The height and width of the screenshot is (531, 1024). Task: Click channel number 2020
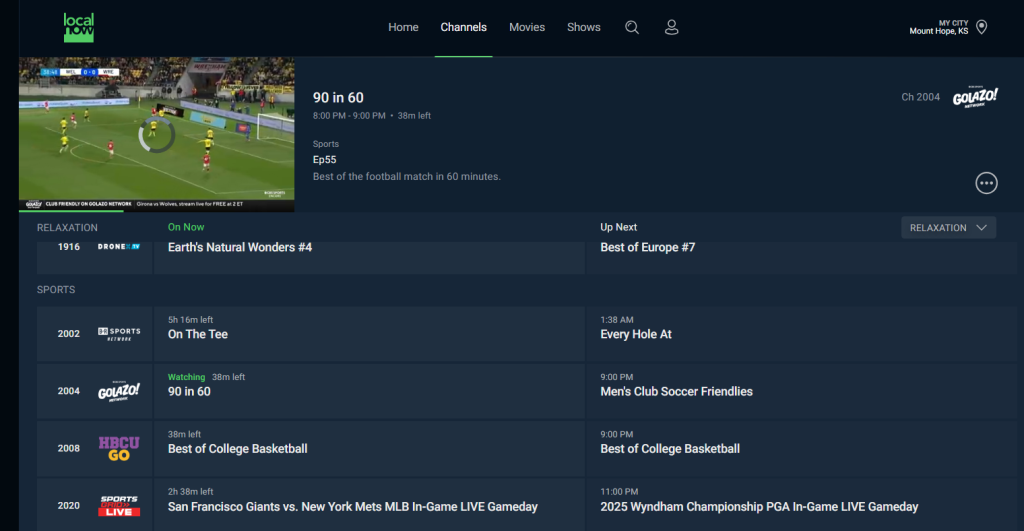pyautogui.click(x=69, y=506)
